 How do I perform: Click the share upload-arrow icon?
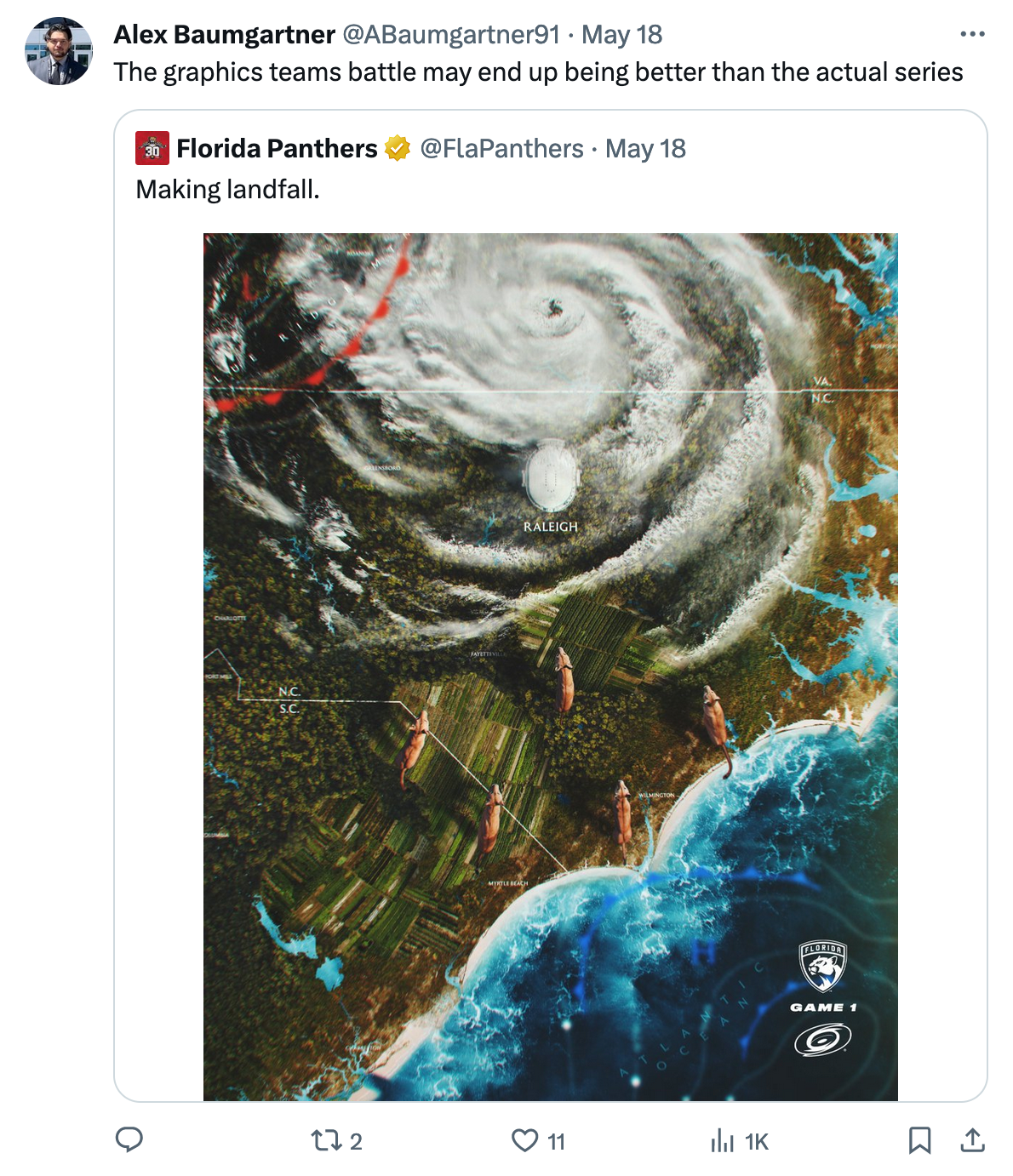pyautogui.click(x=972, y=1140)
